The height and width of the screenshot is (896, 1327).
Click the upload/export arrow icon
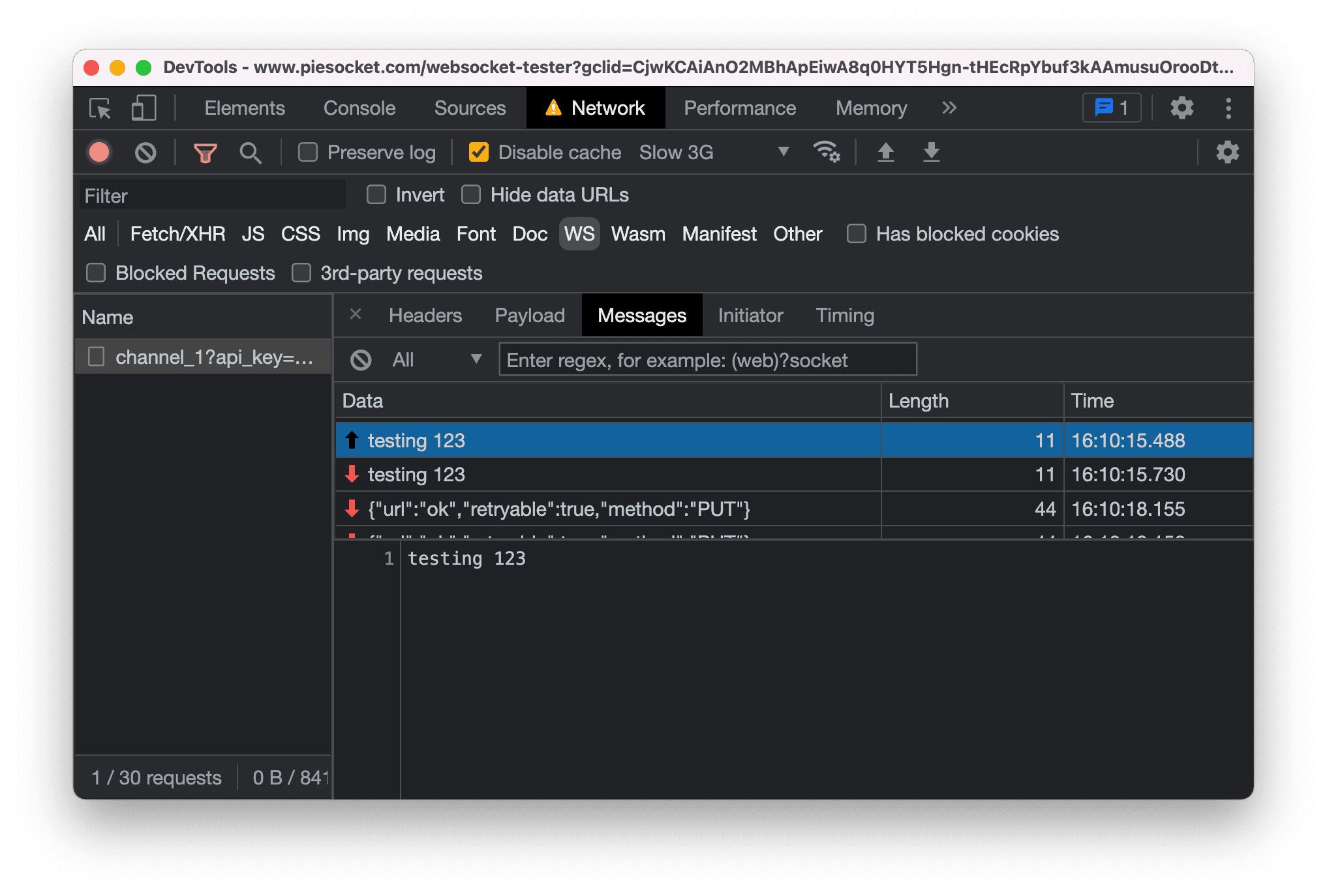coord(885,151)
